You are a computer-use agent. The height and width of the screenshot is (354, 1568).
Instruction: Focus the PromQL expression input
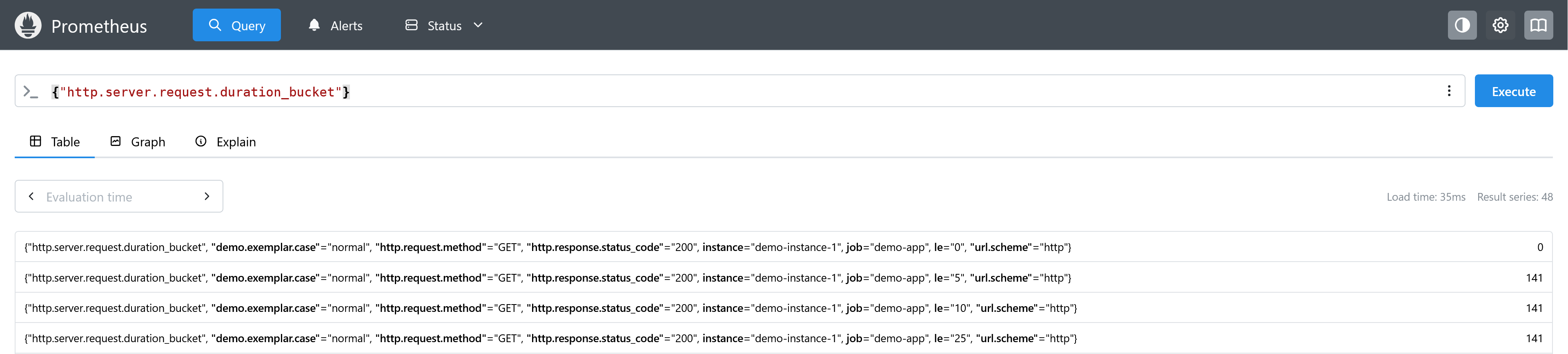739,92
